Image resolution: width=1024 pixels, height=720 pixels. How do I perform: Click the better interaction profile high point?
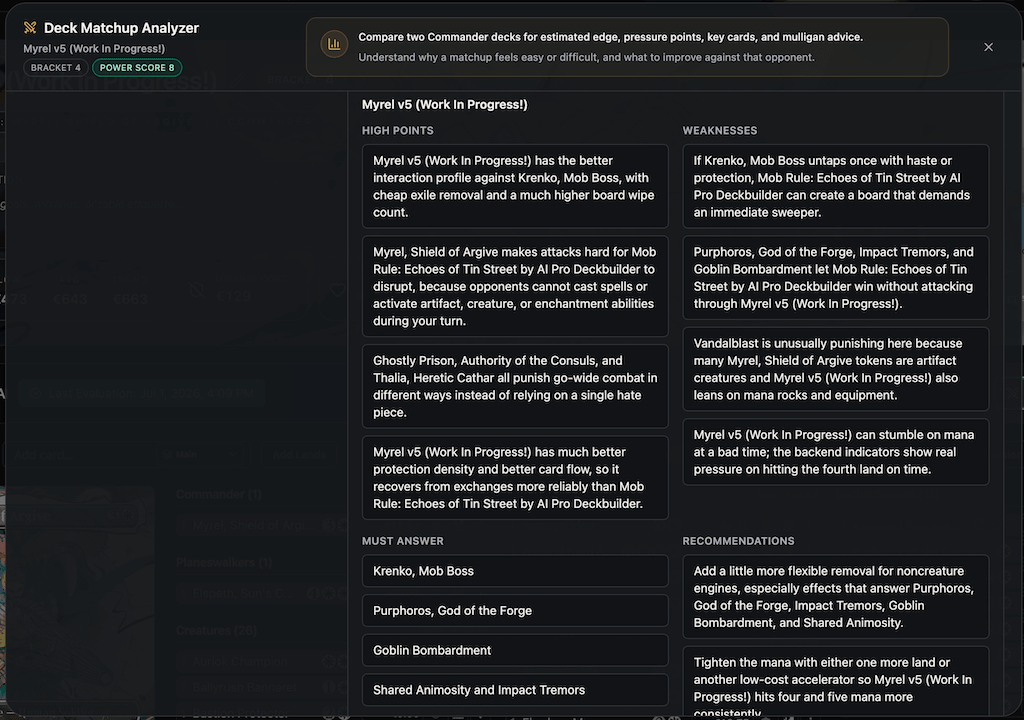[x=515, y=186]
